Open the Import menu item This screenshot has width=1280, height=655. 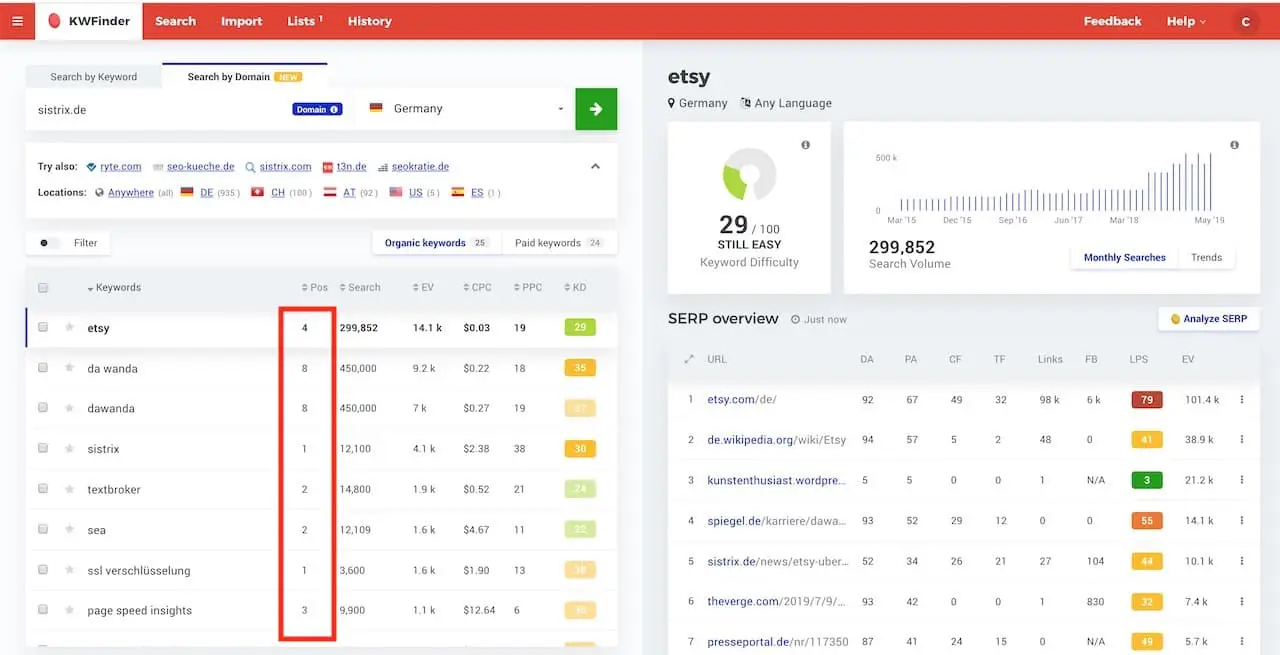241,21
